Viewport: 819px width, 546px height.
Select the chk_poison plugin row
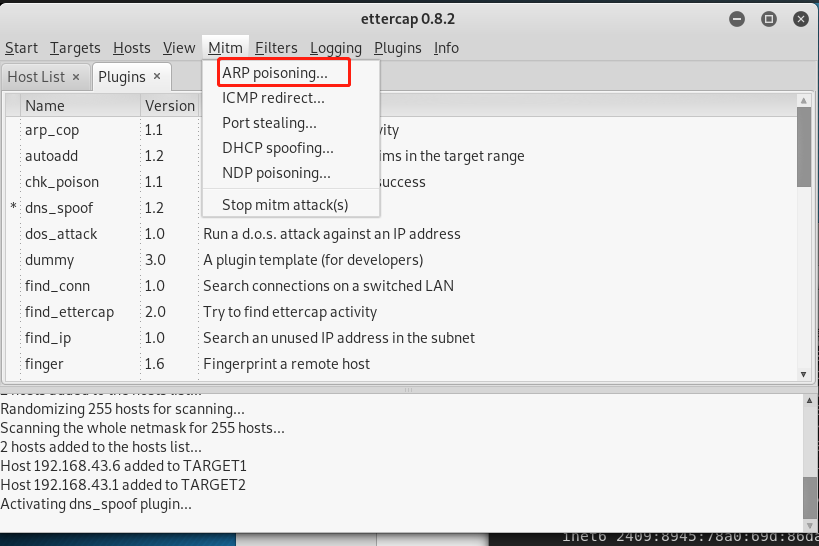pos(401,182)
